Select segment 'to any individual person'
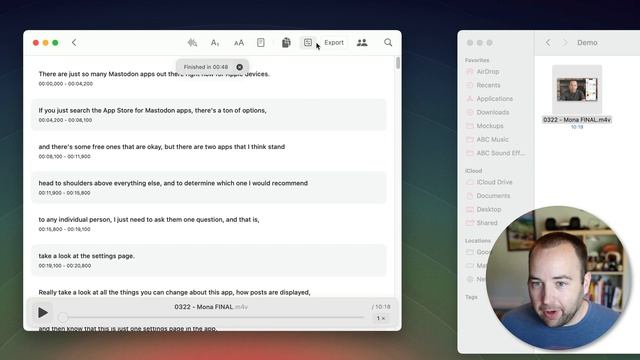The image size is (640, 360). (209, 224)
